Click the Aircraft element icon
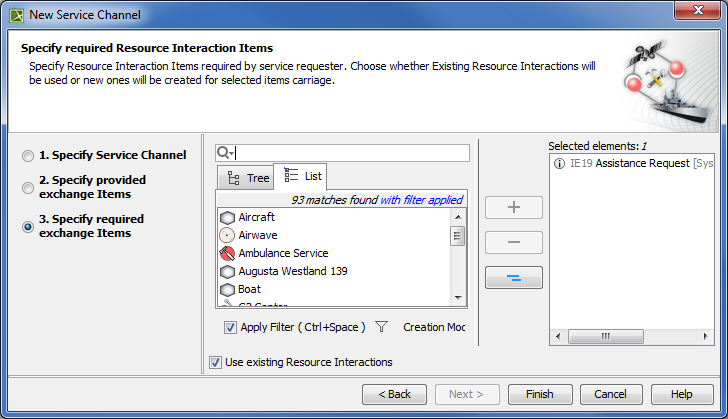Image resolution: width=728 pixels, height=419 pixels. [227, 217]
